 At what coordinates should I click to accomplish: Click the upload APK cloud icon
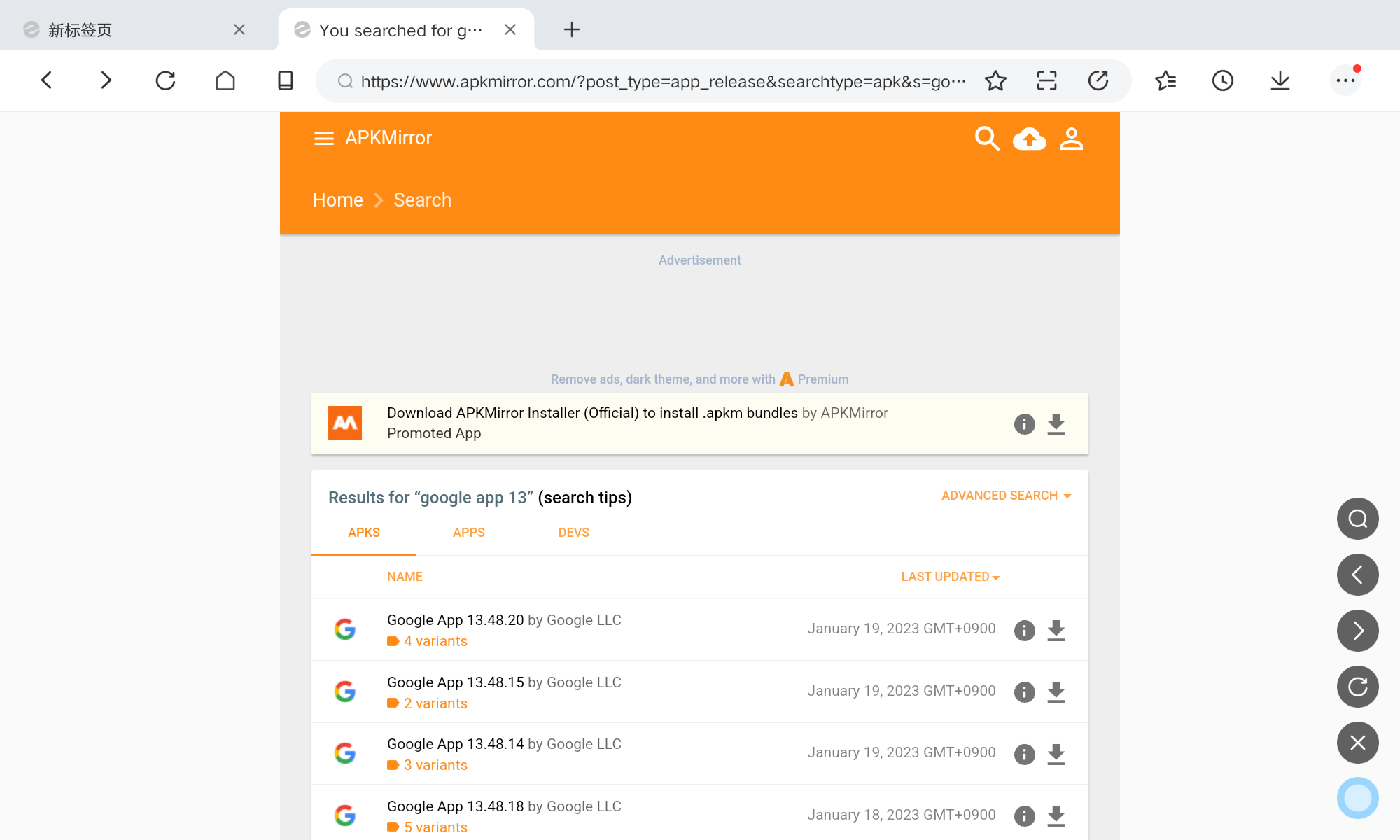pos(1029,139)
